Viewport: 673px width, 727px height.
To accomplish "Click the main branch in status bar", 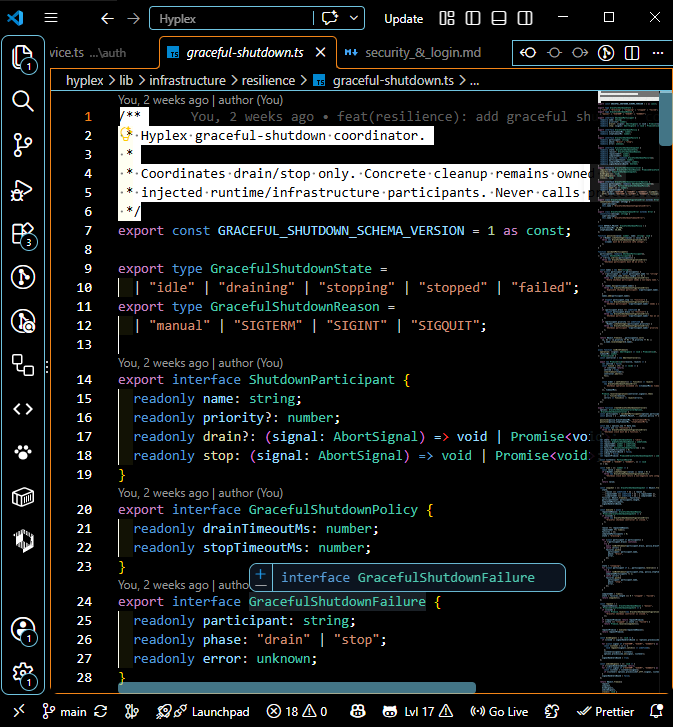I will click(x=64, y=712).
